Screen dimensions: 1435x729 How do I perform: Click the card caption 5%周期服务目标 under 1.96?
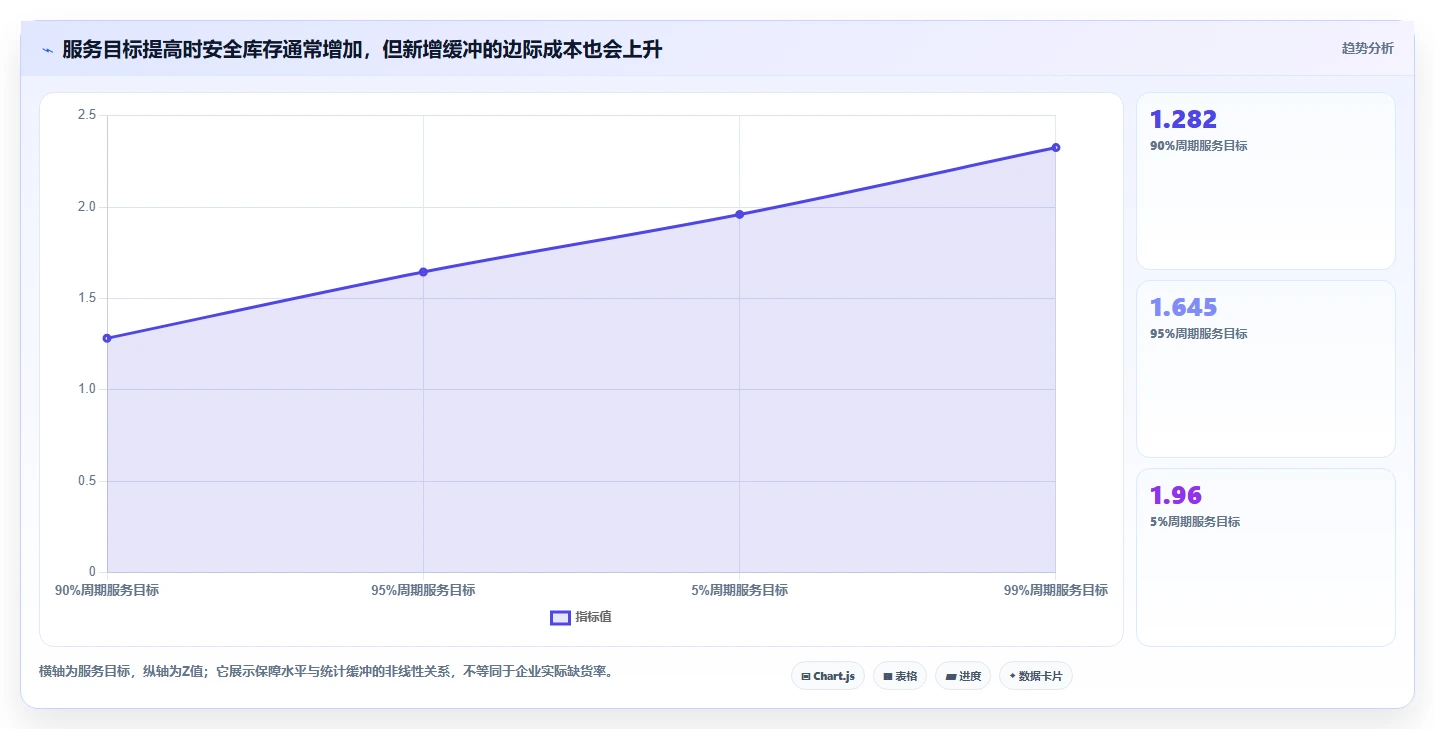point(1195,522)
